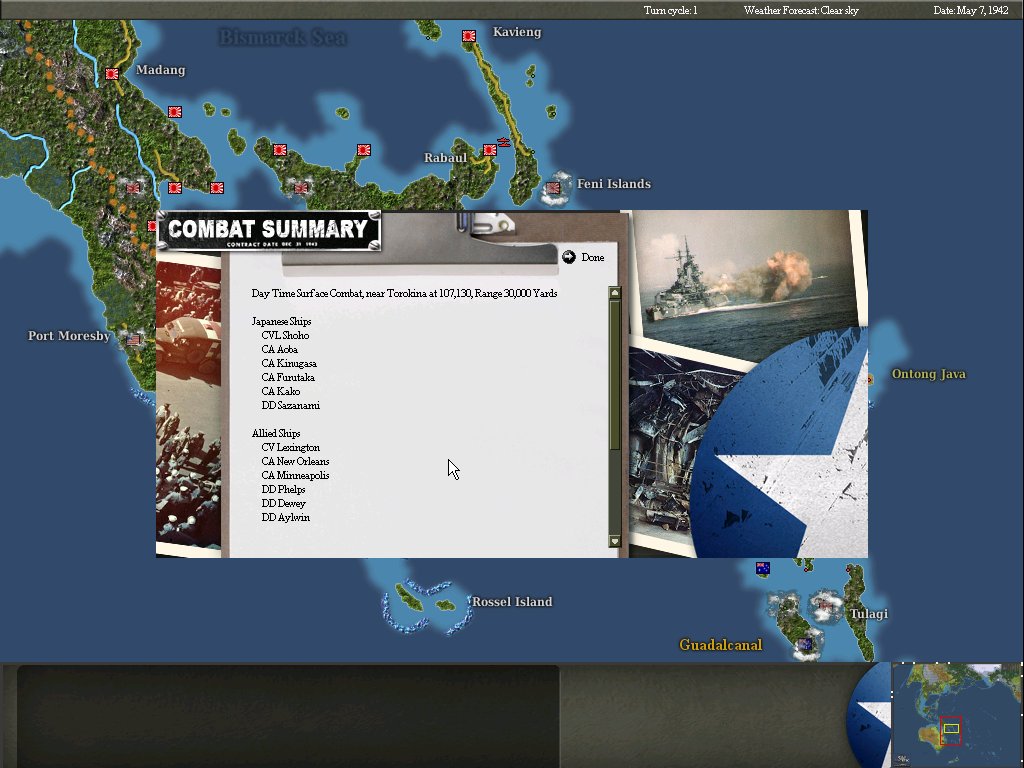1024x768 pixels.
Task: Click the scrollbar up arrow on the report
Action: click(614, 292)
